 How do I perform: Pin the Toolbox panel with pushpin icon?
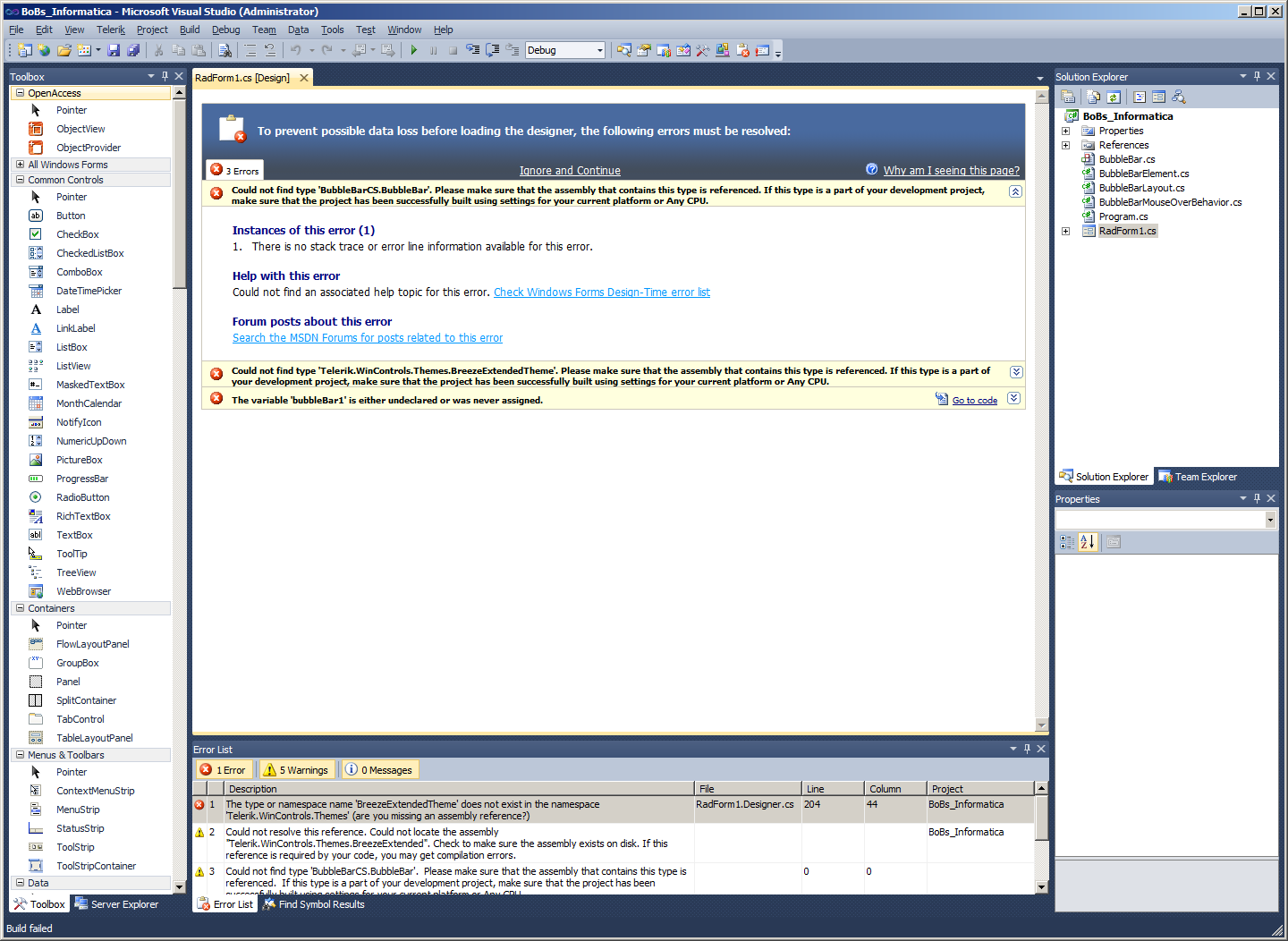point(165,76)
